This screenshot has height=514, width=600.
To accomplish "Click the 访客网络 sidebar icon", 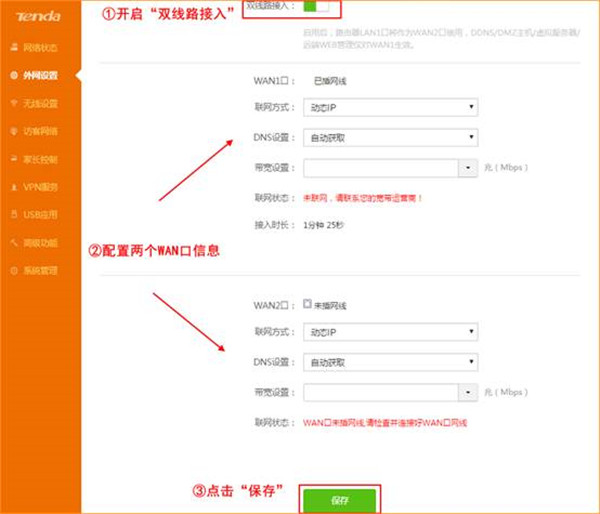I will pos(14,131).
